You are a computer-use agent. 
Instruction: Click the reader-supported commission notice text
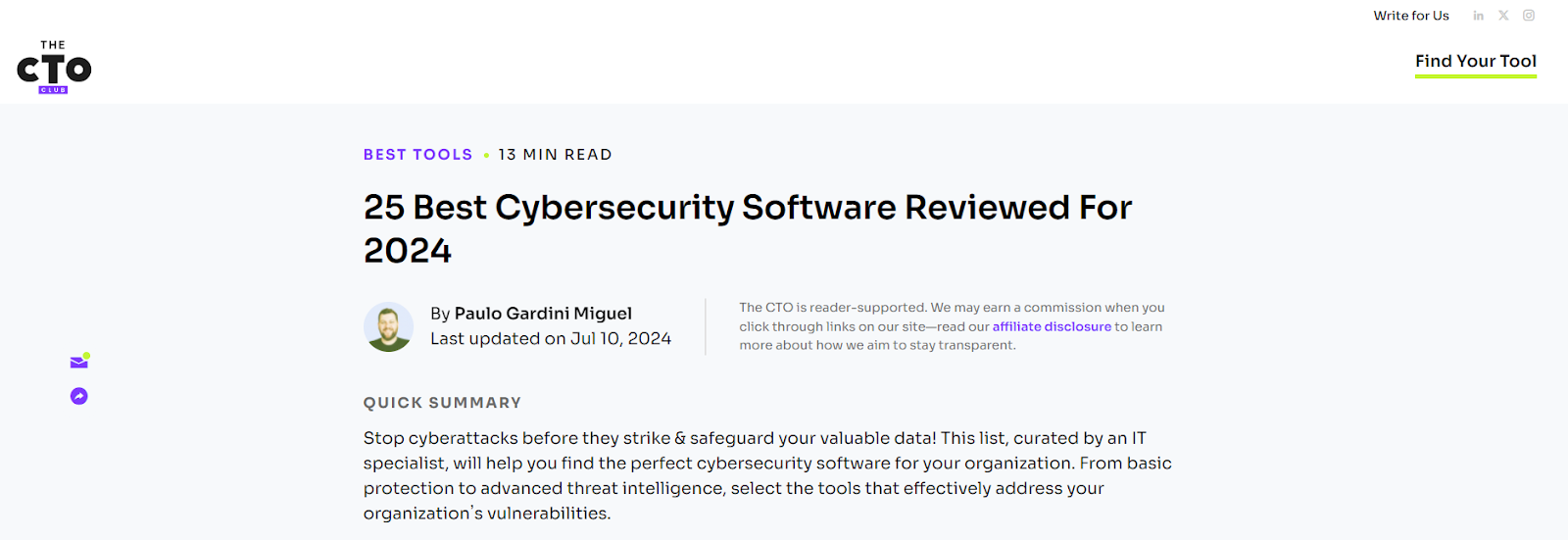[x=952, y=326]
